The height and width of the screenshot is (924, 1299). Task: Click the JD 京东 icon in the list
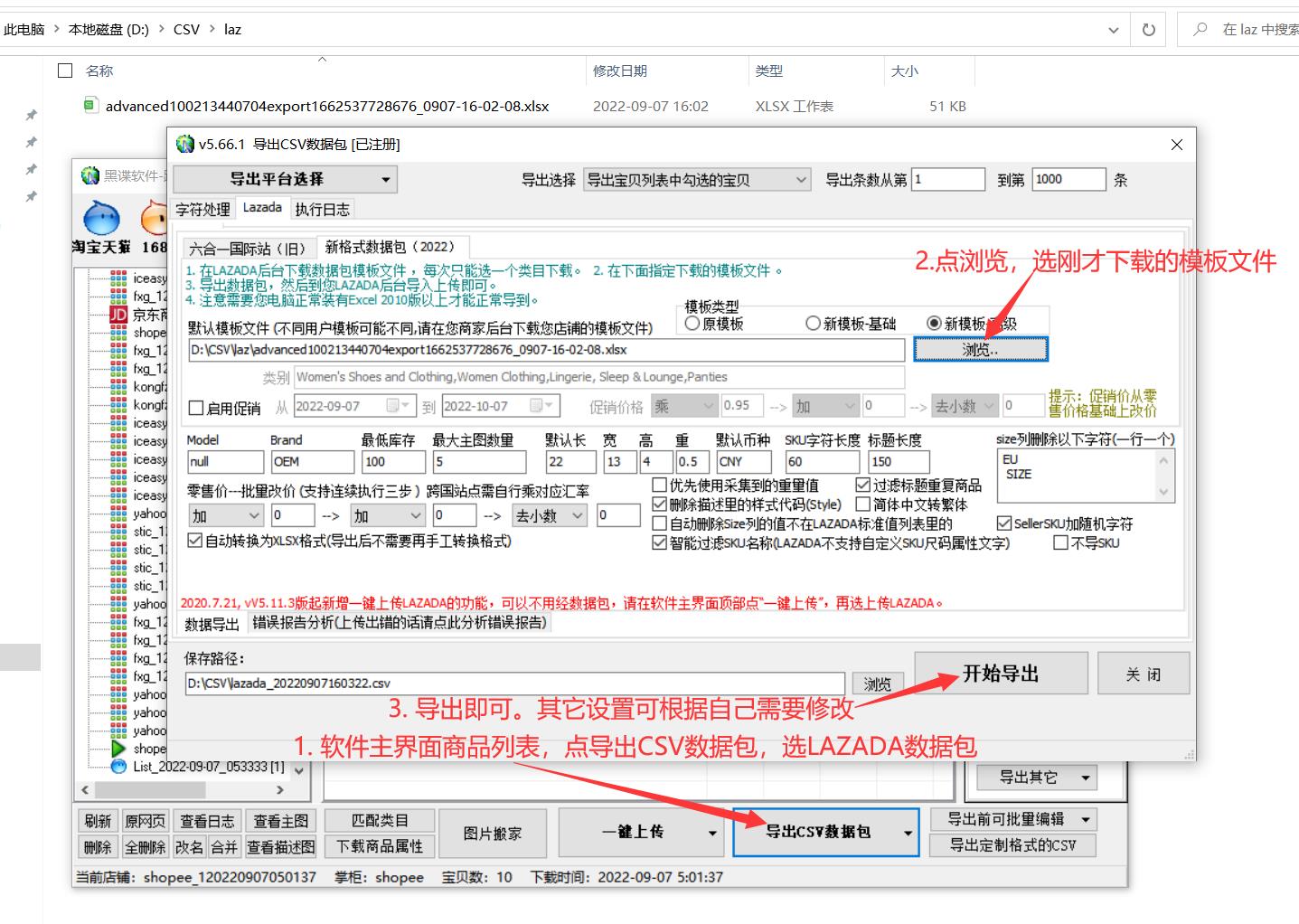click(118, 315)
